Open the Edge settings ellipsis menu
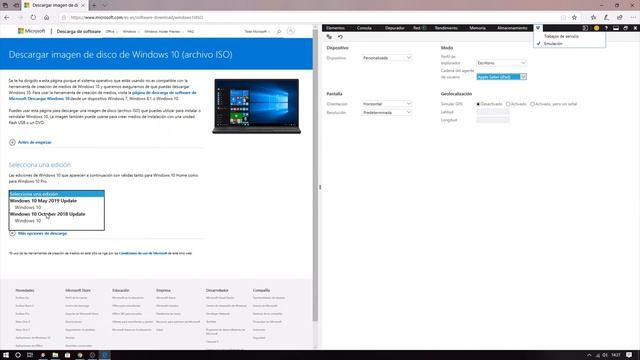Viewport: 640px width, 360px height. pyautogui.click(x=633, y=18)
